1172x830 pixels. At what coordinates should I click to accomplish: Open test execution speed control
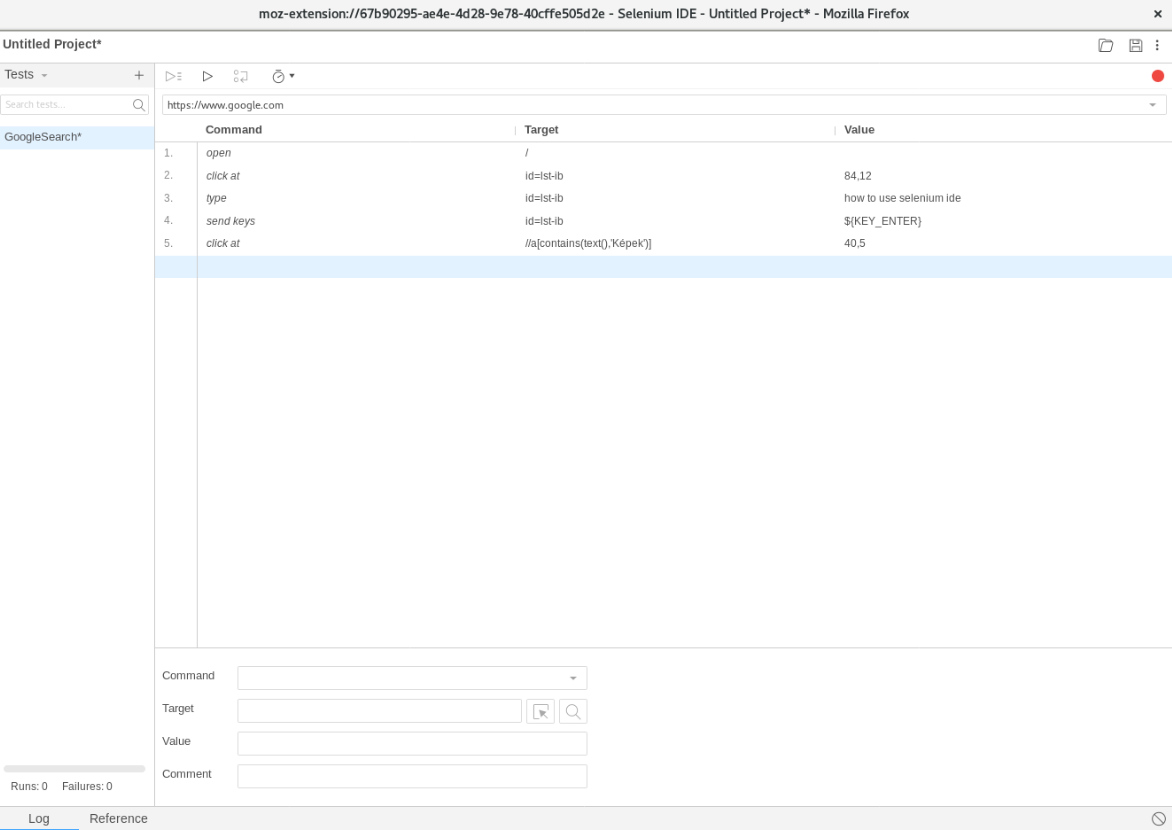(283, 76)
